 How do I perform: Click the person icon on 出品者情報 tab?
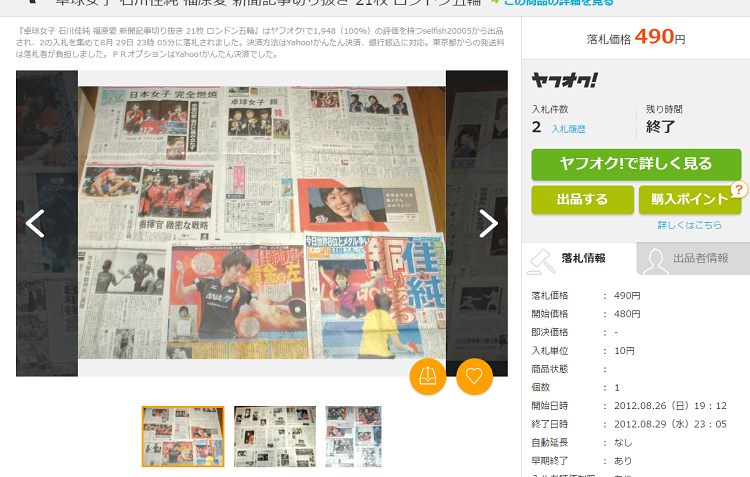point(654,260)
